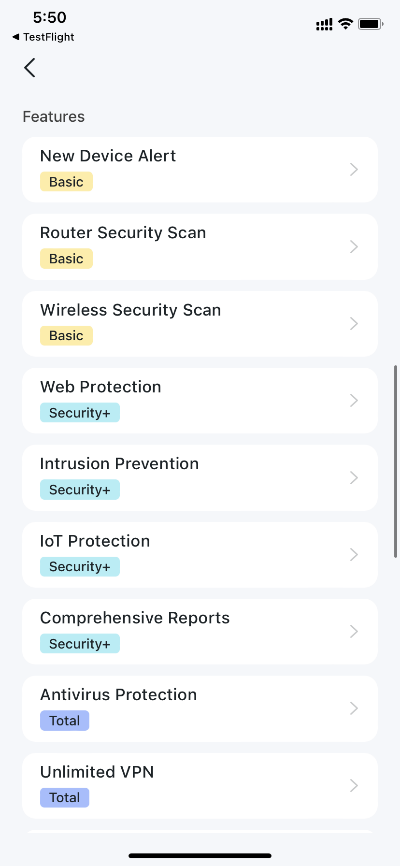Image resolution: width=400 pixels, height=866 pixels.
Task: Tap Security+ badge under IoT Protection
Action: coord(80,567)
